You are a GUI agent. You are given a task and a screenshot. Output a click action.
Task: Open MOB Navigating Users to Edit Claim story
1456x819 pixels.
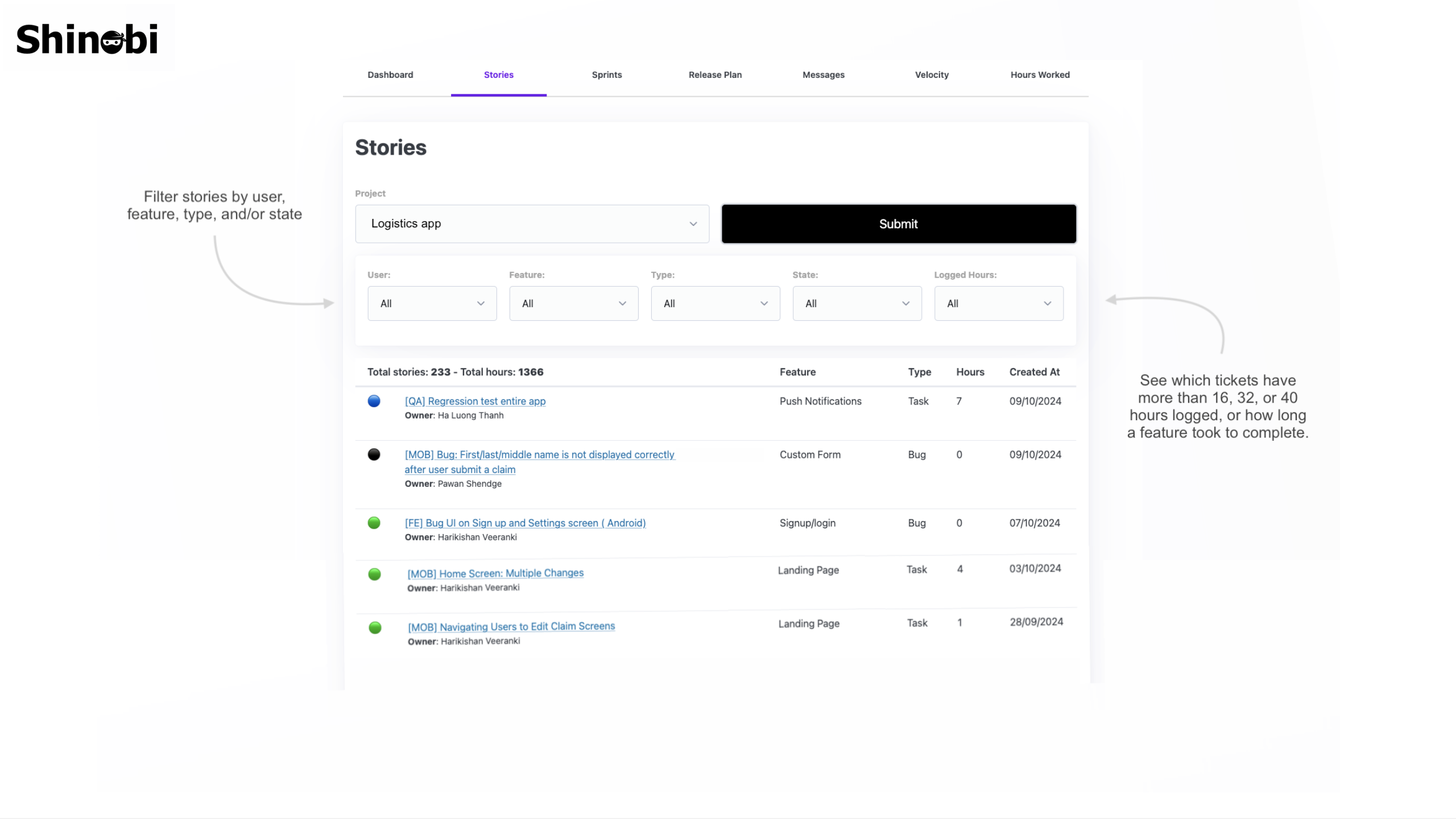coord(511,627)
